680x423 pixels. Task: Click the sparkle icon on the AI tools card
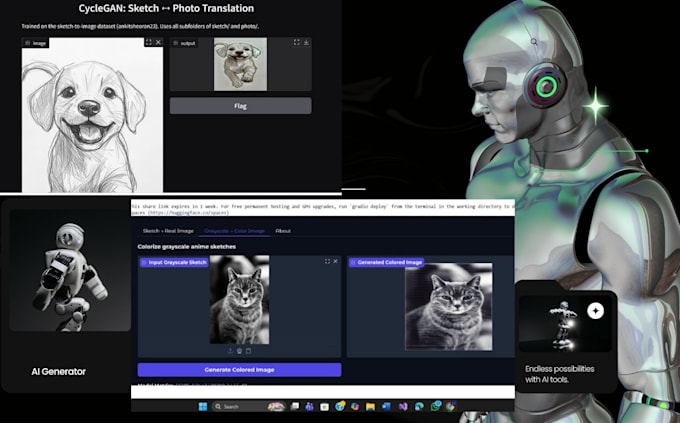595,311
